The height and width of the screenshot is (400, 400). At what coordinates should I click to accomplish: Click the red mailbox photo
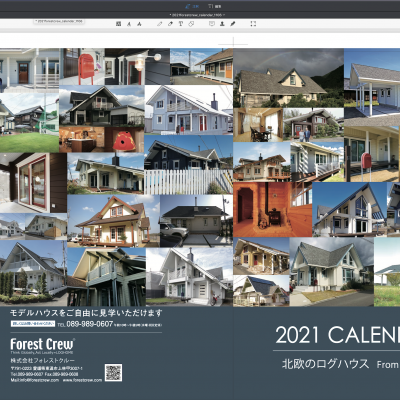point(82,67)
